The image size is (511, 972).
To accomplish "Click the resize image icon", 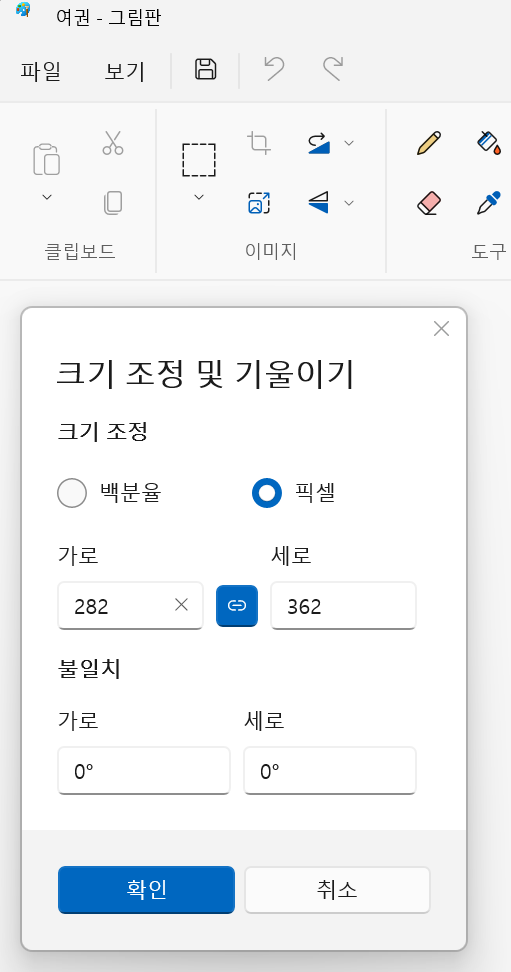I will (259, 203).
